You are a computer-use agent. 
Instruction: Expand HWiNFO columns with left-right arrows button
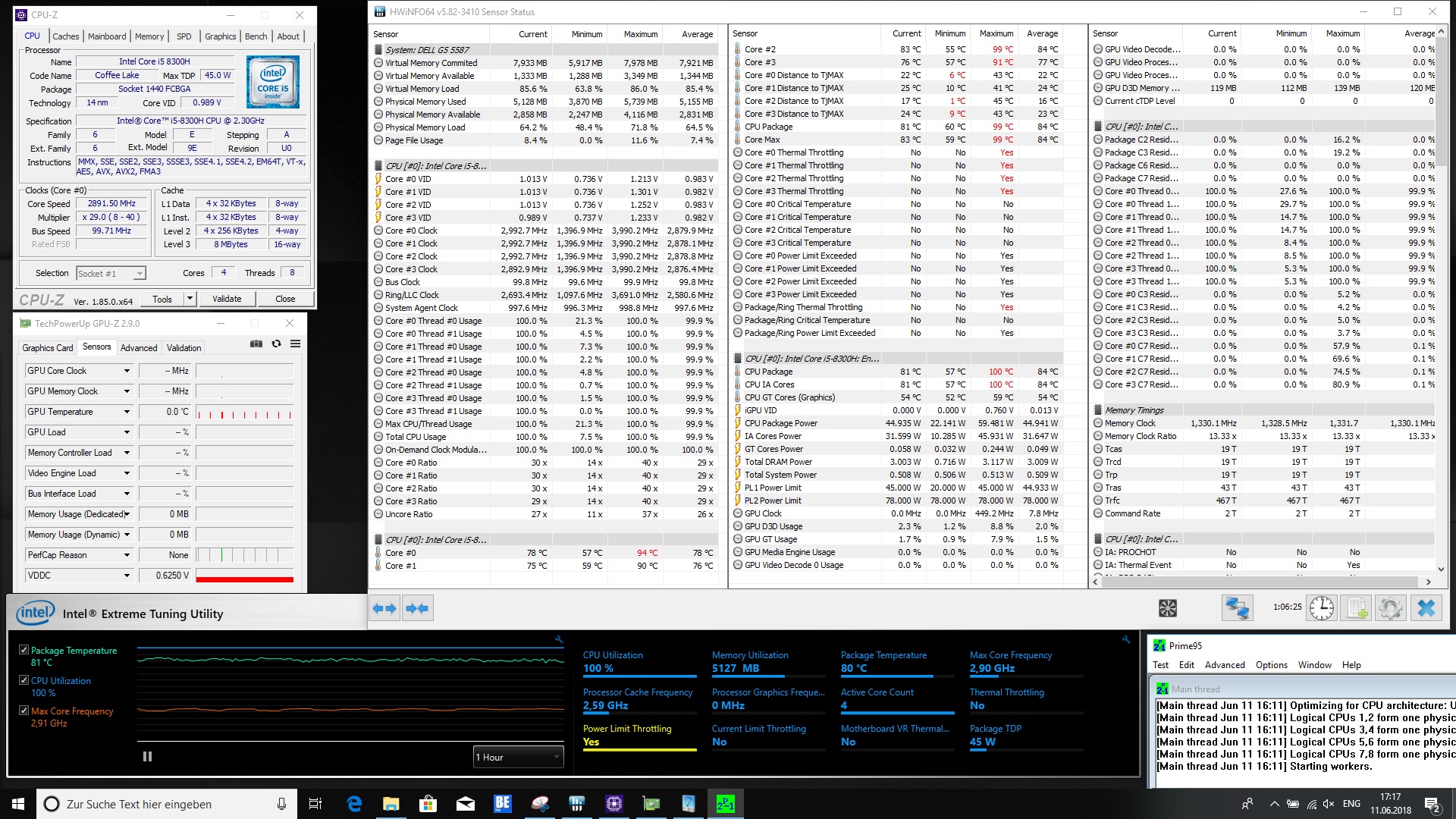click(384, 608)
